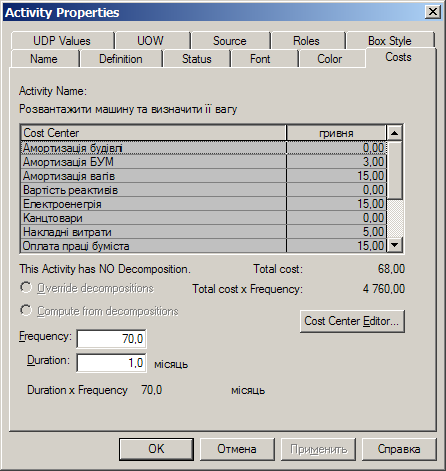Click the No Decomposition notice text
The width and height of the screenshot is (446, 471).
pos(105,269)
